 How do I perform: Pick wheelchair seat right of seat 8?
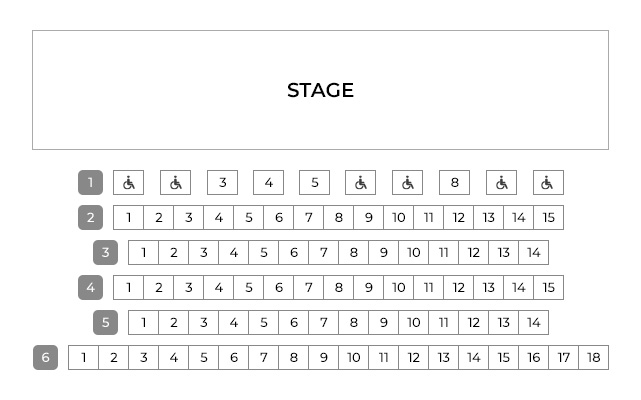tap(502, 182)
